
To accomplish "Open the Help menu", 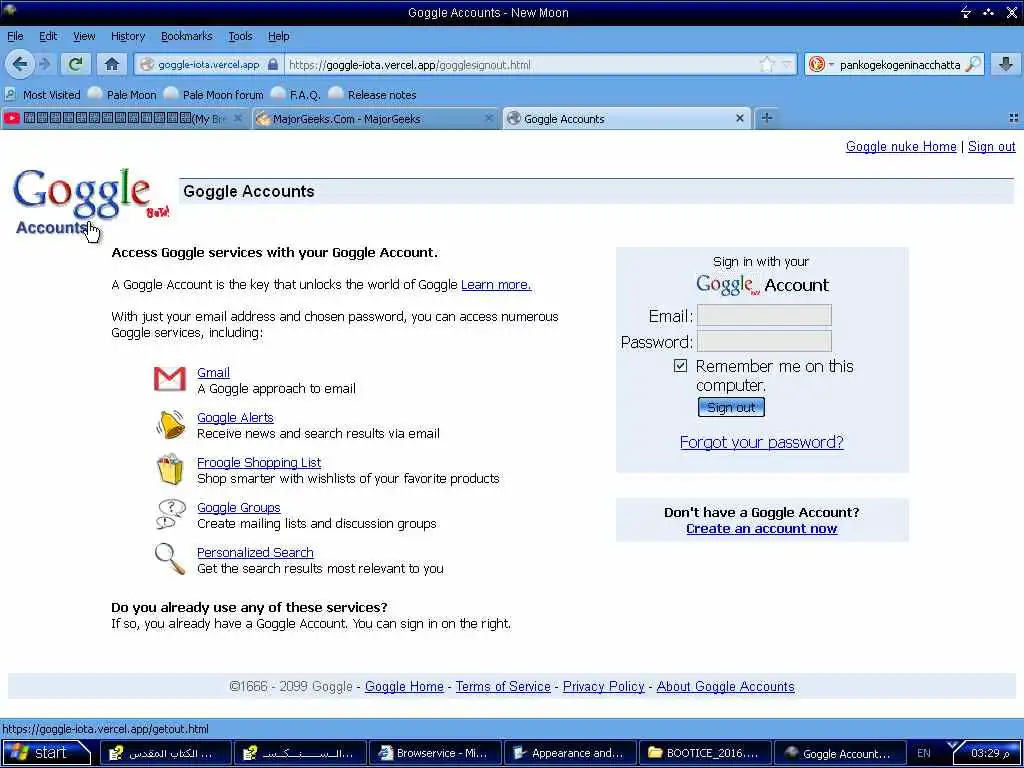I will pos(278,36).
